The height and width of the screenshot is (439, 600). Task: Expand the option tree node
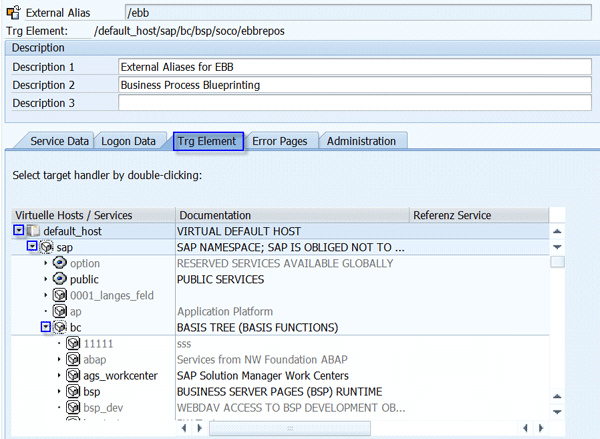(x=46, y=263)
